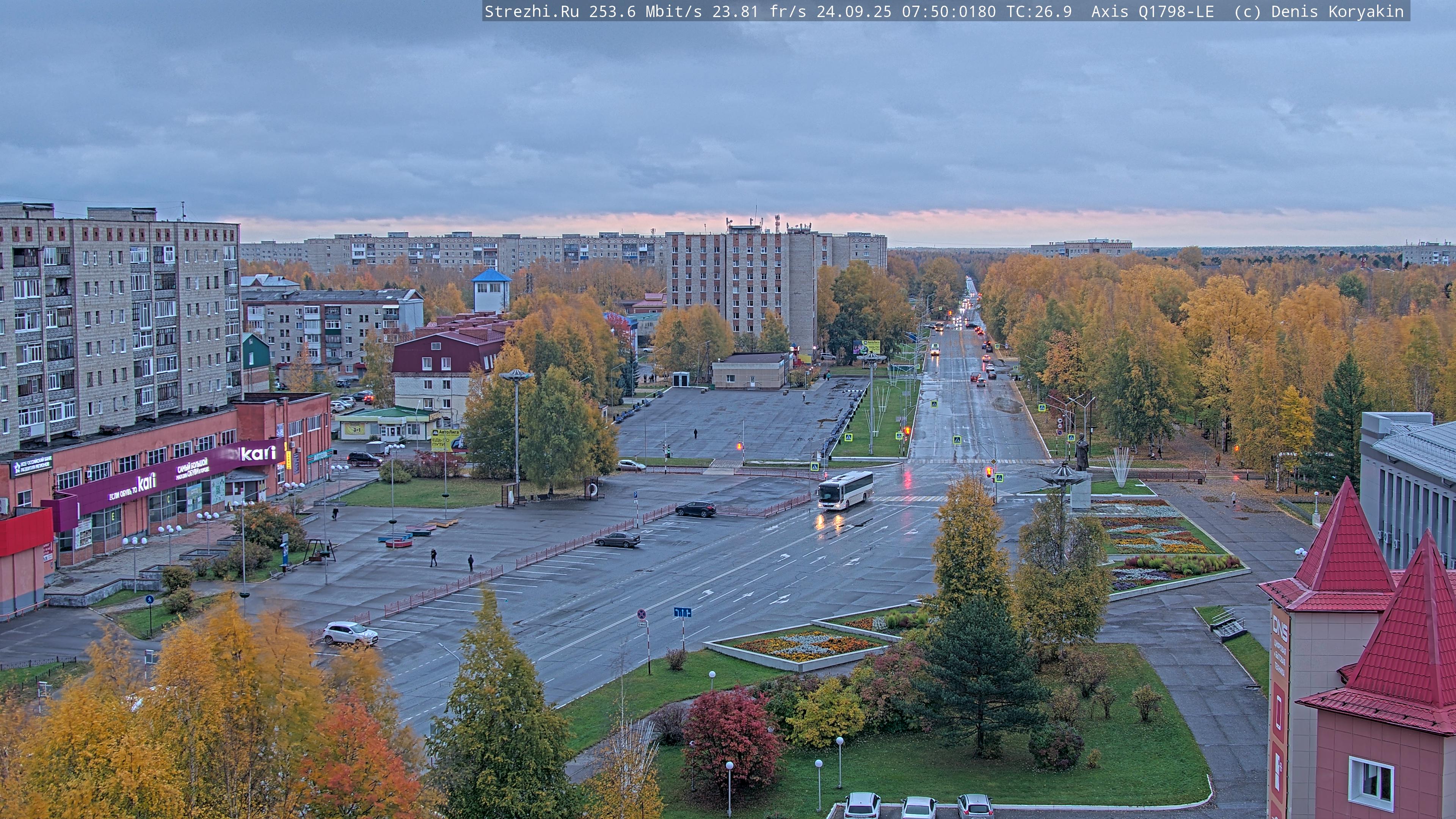Click the Axis Q1798-LE camera label

tap(1152, 11)
